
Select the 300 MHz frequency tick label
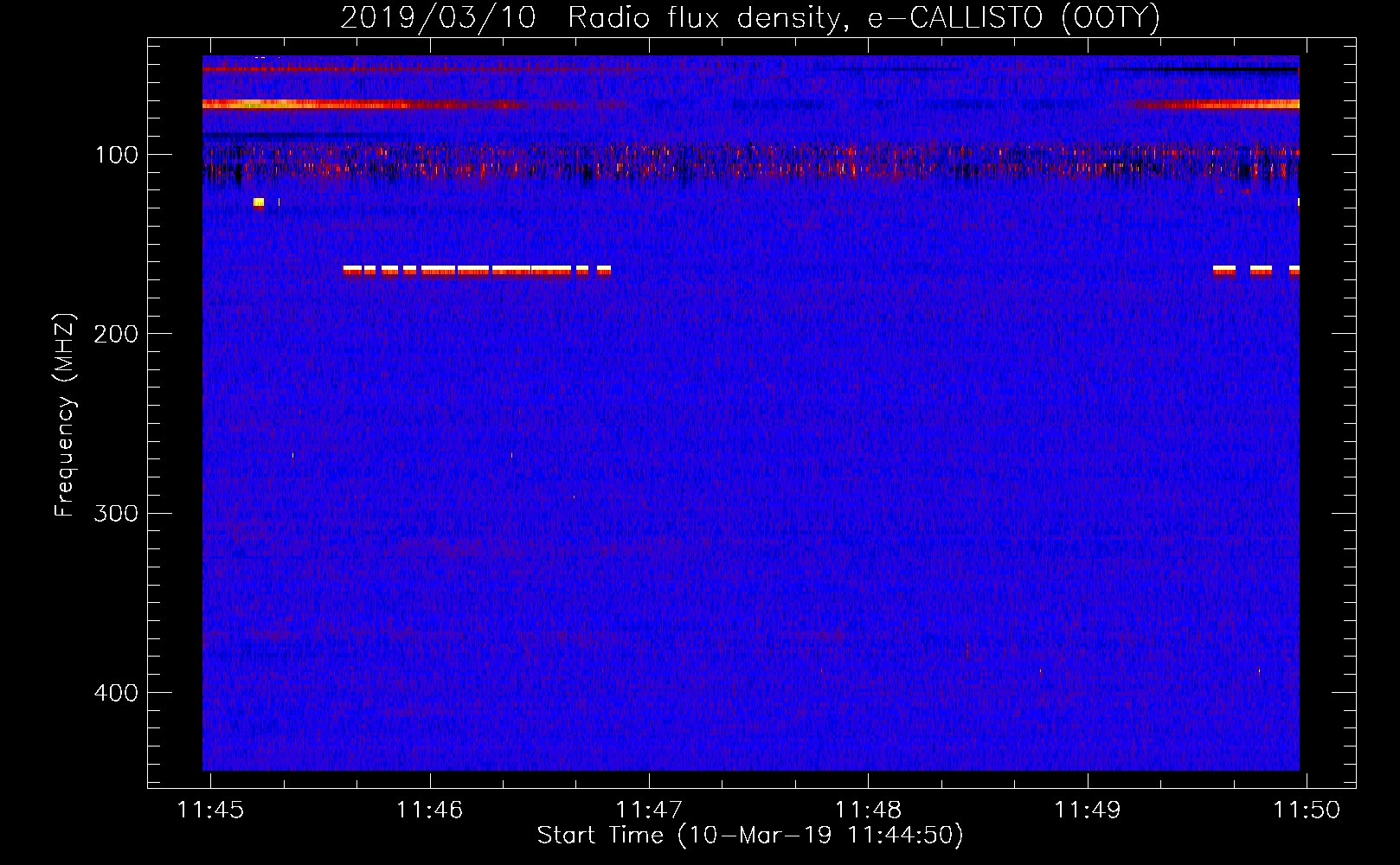116,514
